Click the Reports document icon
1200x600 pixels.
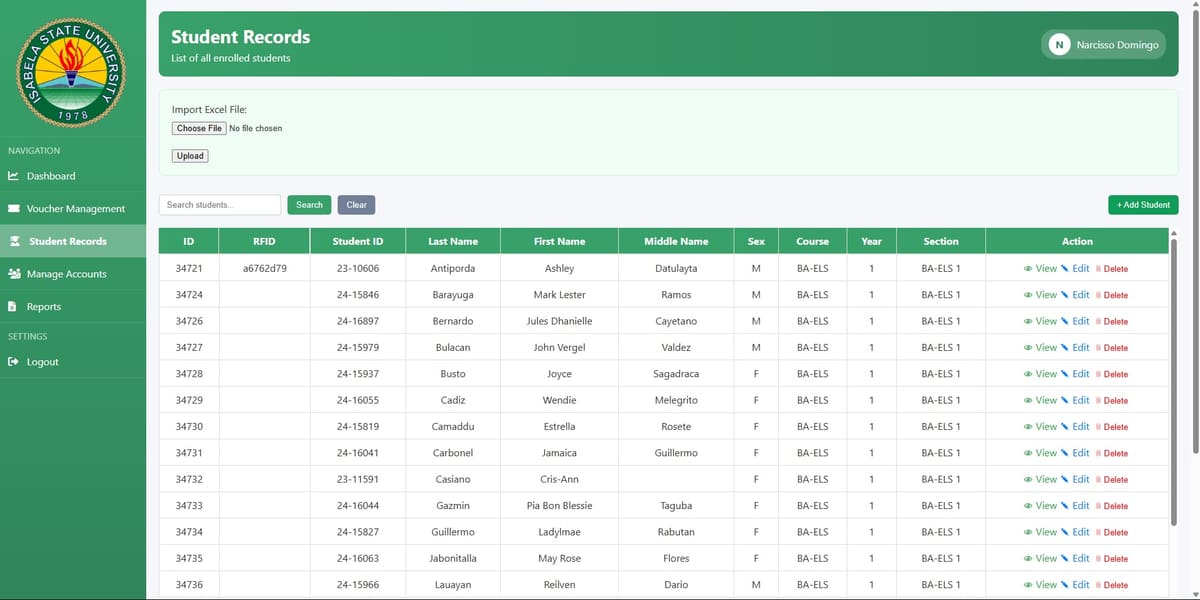(x=12, y=307)
